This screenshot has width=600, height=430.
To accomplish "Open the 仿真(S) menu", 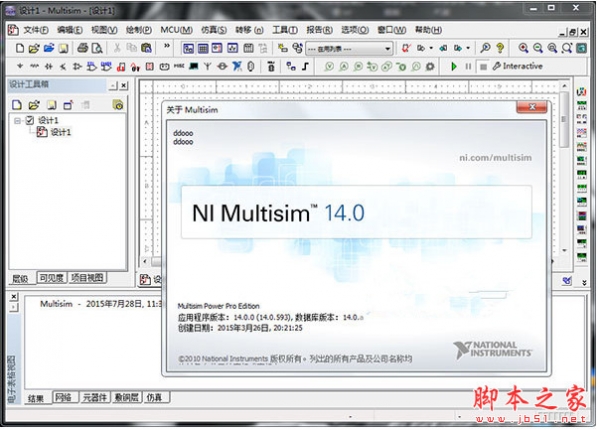I will tap(214, 30).
